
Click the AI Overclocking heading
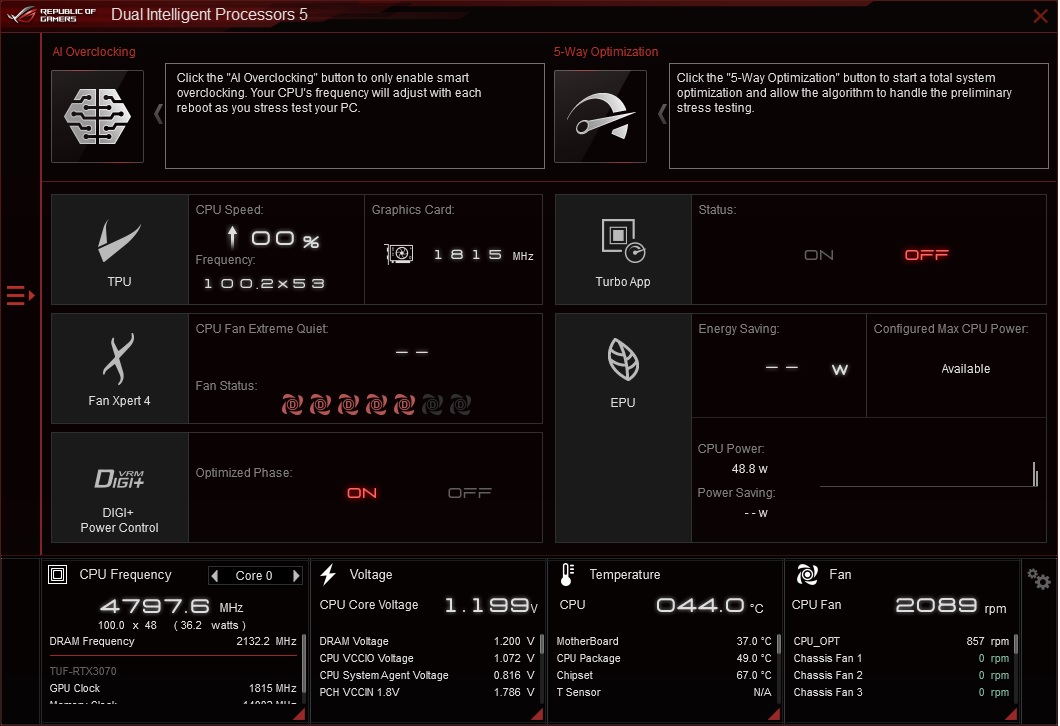94,51
